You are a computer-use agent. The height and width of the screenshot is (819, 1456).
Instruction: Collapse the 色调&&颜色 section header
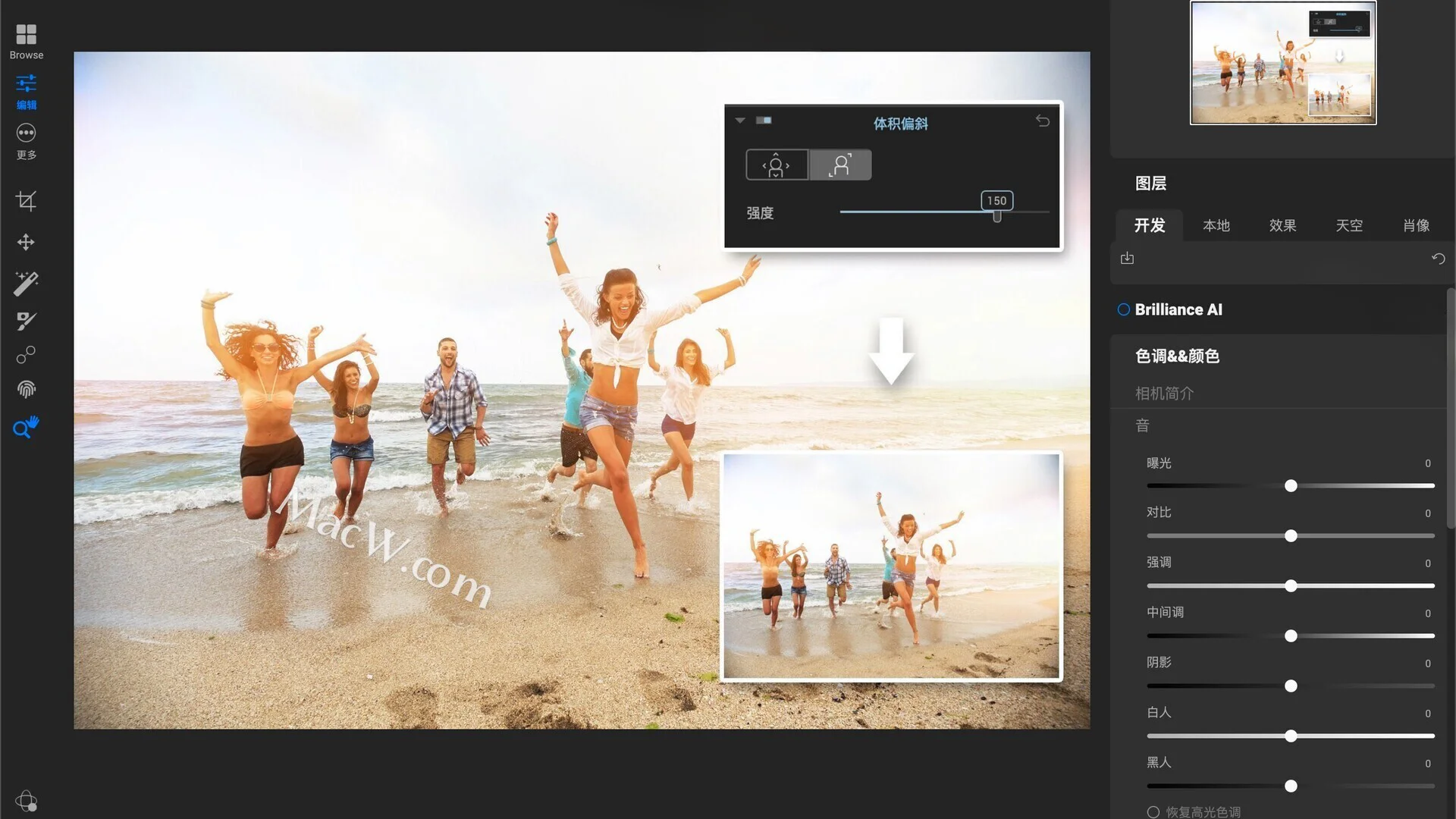(x=1177, y=356)
